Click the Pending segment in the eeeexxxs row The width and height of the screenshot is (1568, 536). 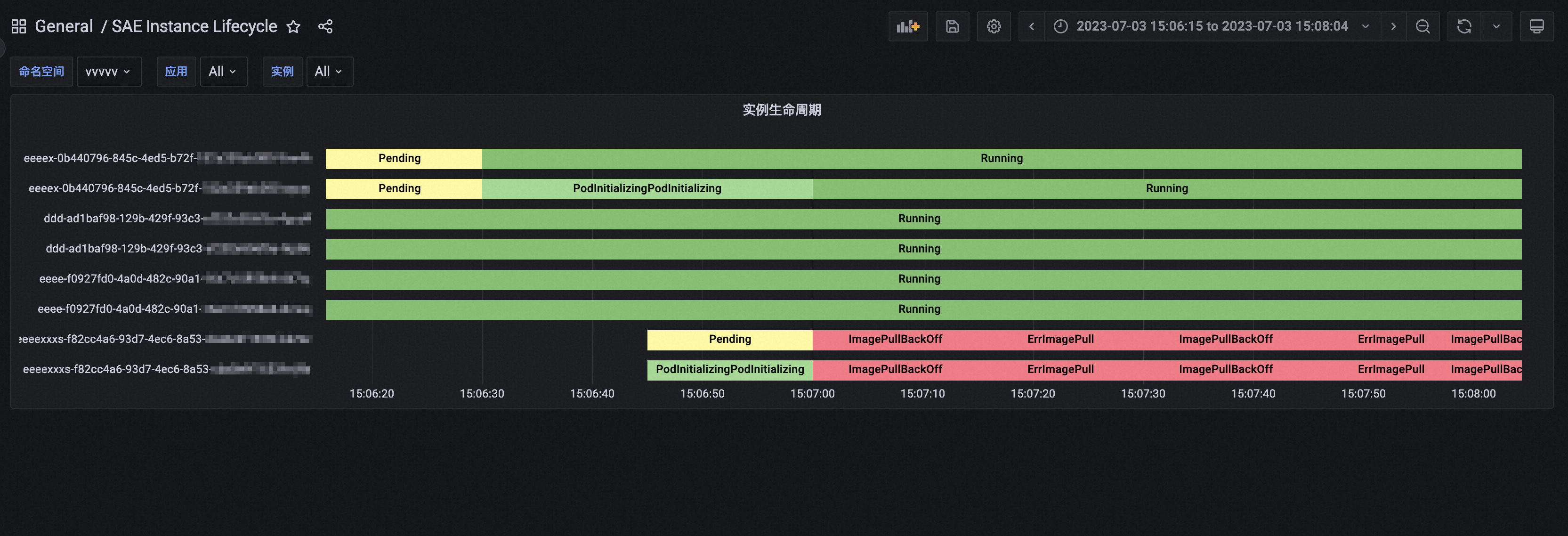click(x=730, y=339)
